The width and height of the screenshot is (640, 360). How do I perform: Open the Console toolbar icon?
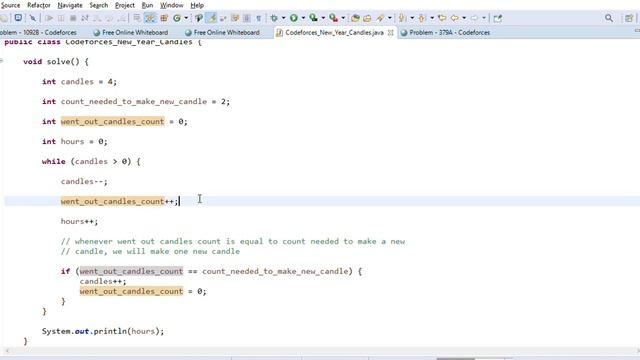[x=18, y=18]
